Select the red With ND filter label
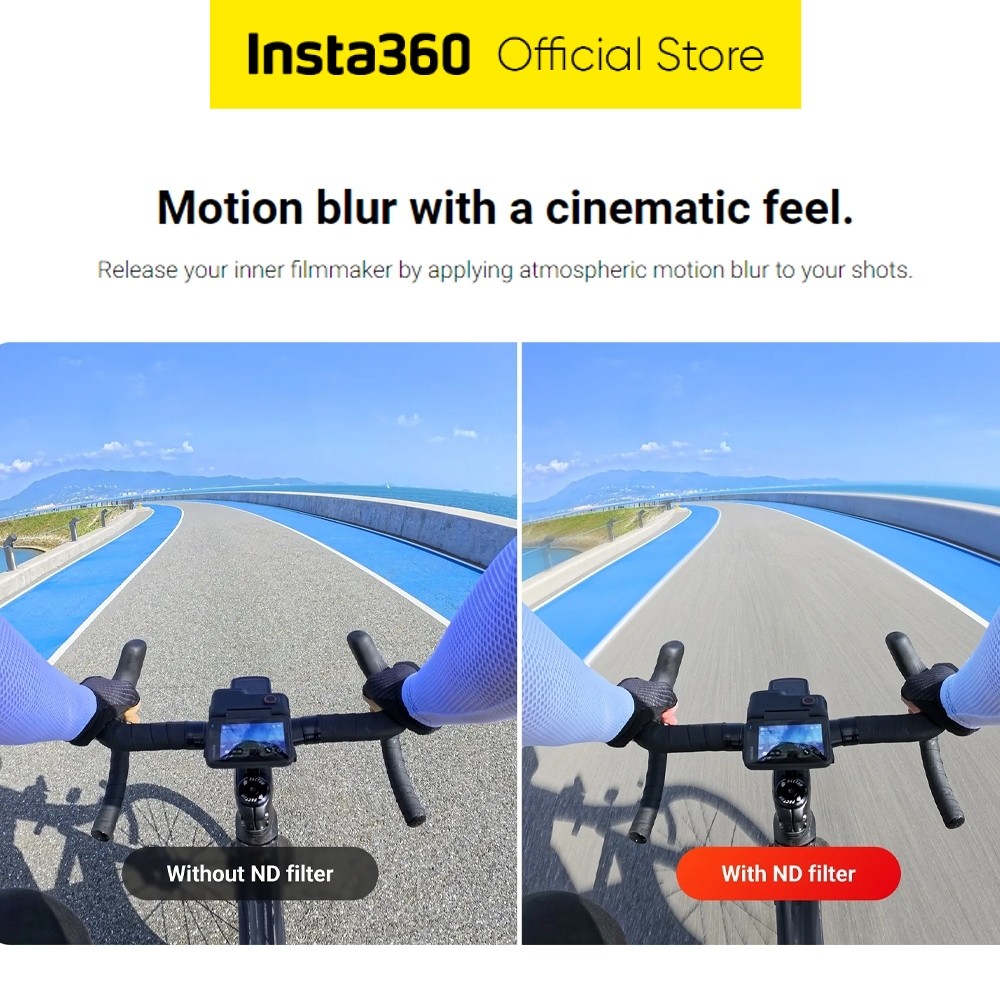 click(x=788, y=873)
